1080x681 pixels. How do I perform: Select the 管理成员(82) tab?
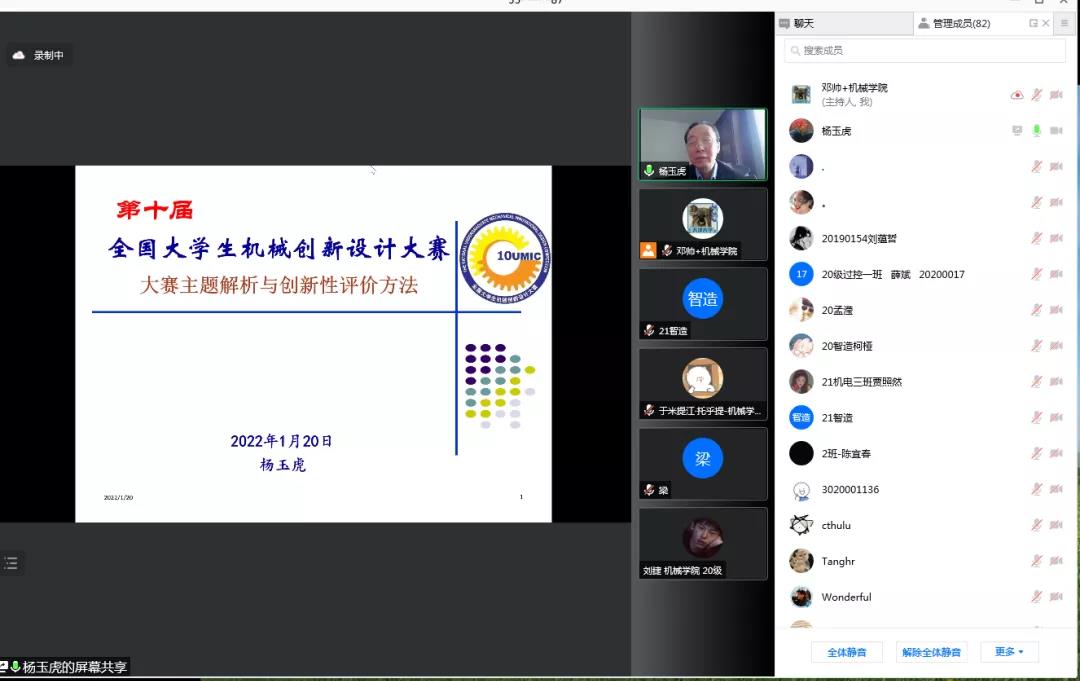(x=960, y=23)
